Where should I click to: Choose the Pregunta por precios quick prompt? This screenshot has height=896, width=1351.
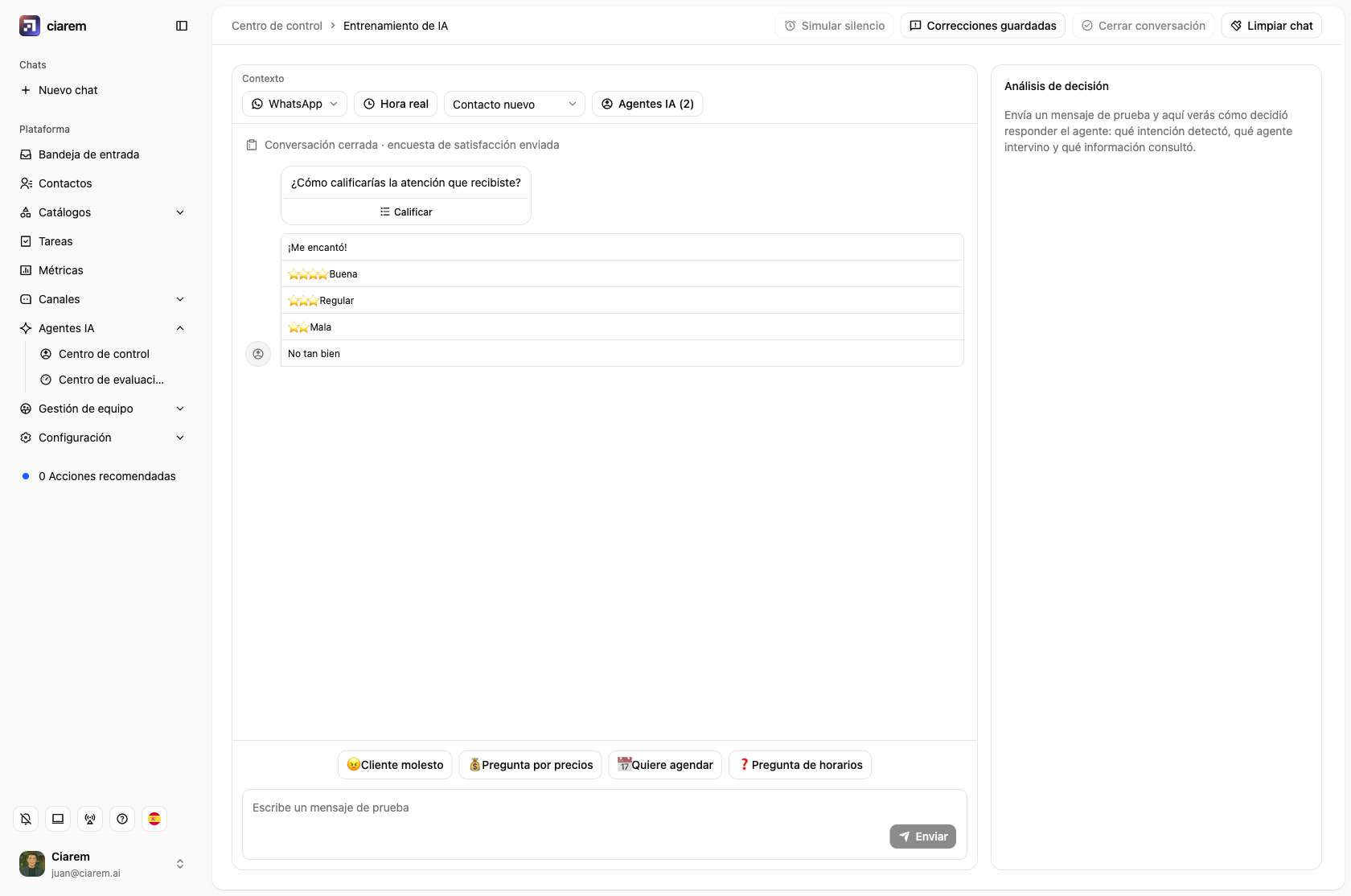point(531,765)
